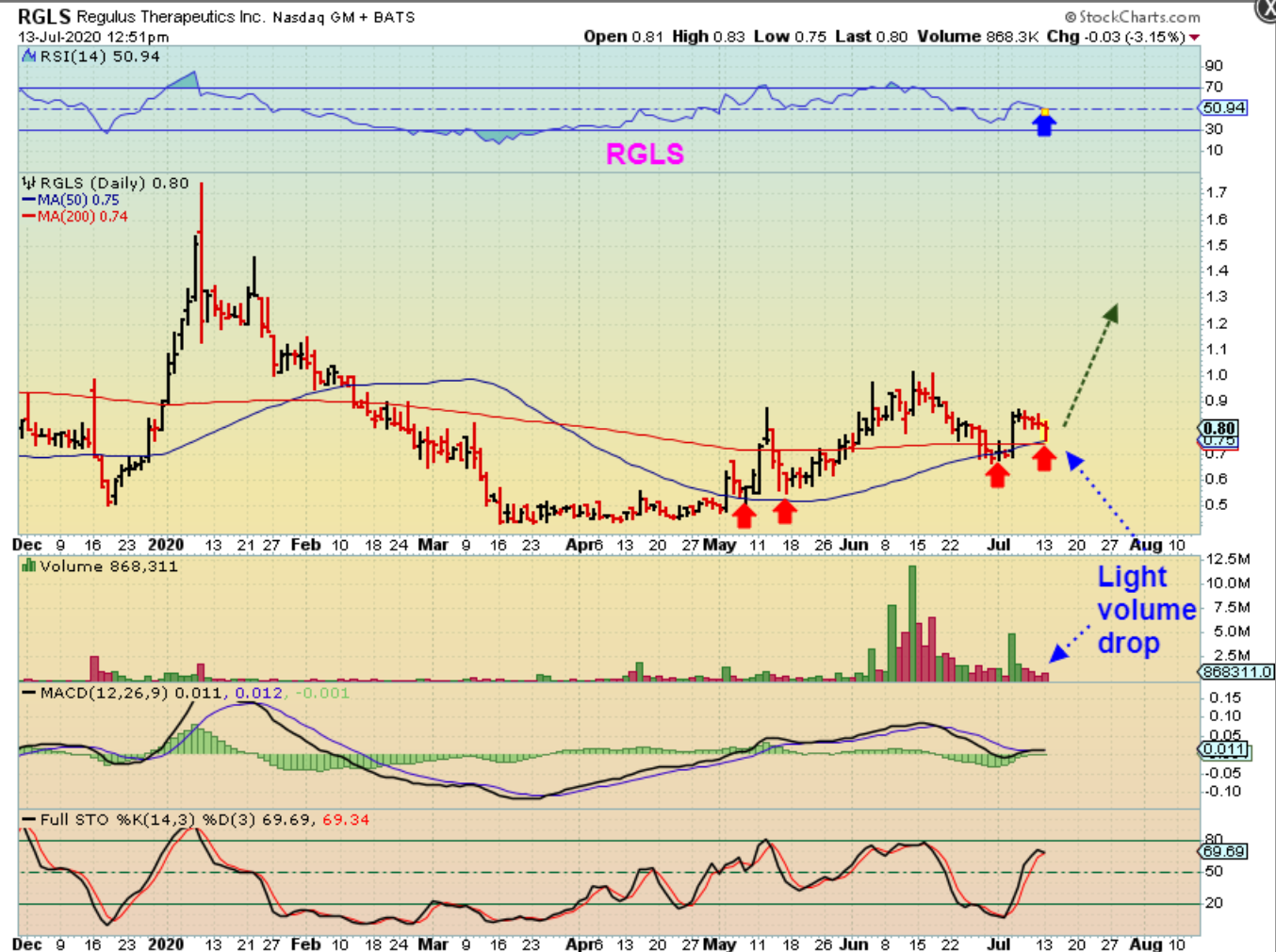
Task: Click the 868311.0 volume tag on the axis
Action: tap(1236, 672)
